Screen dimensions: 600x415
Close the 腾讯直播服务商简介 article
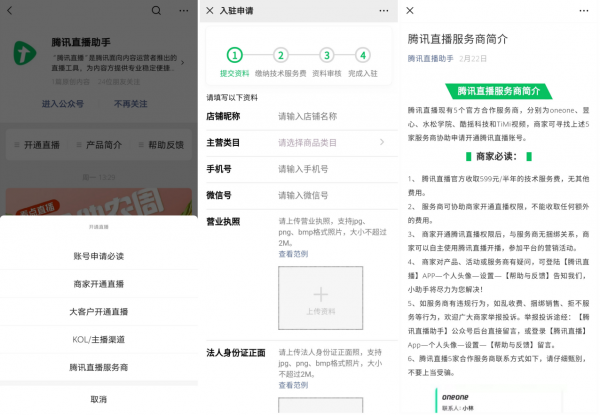tap(410, 11)
